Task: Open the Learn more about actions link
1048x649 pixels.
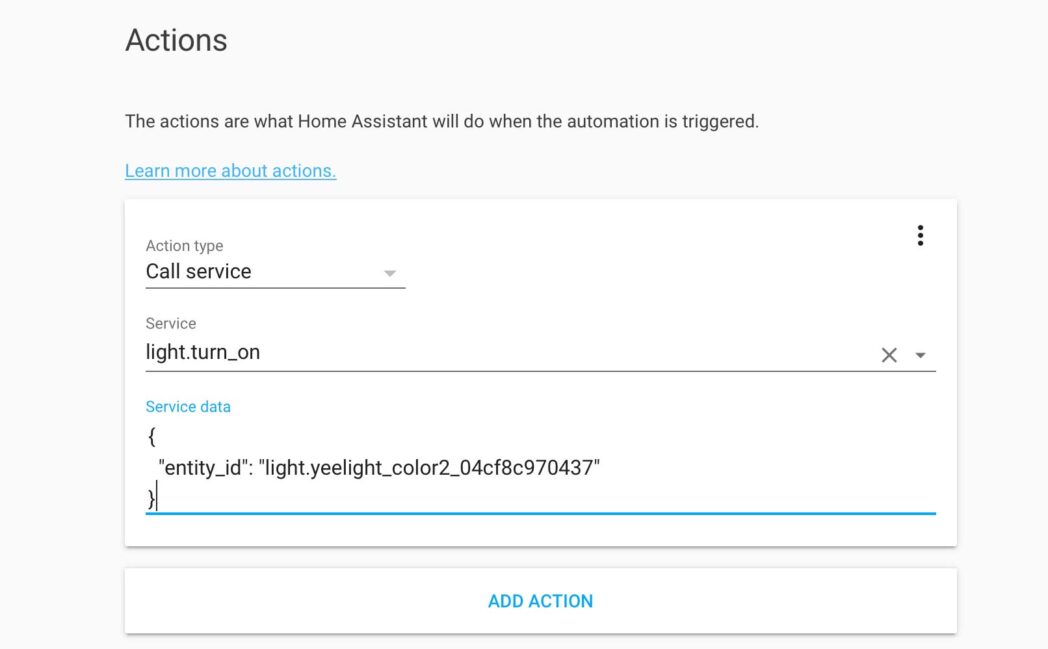Action: [230, 171]
